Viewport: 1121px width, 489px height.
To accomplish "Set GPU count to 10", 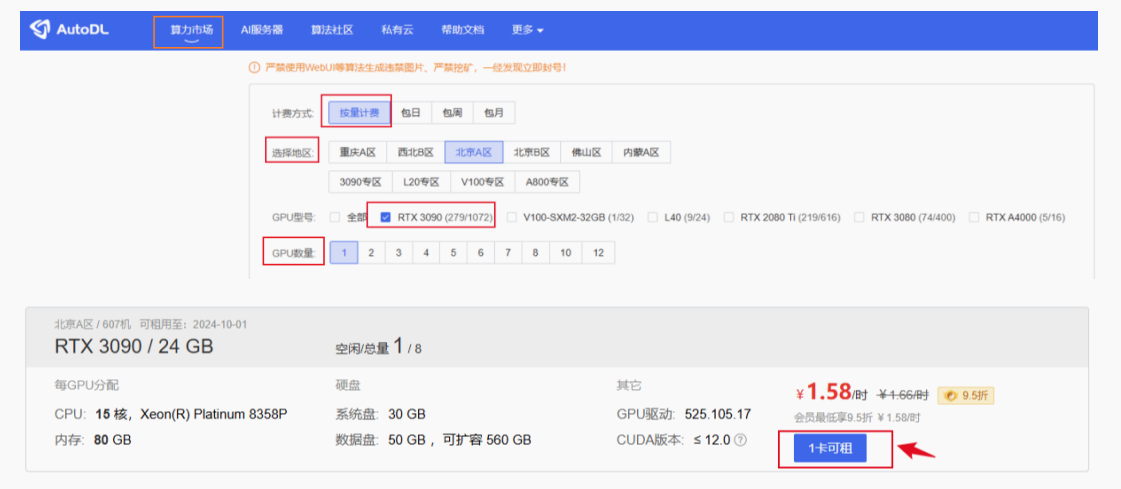I will pyautogui.click(x=566, y=252).
